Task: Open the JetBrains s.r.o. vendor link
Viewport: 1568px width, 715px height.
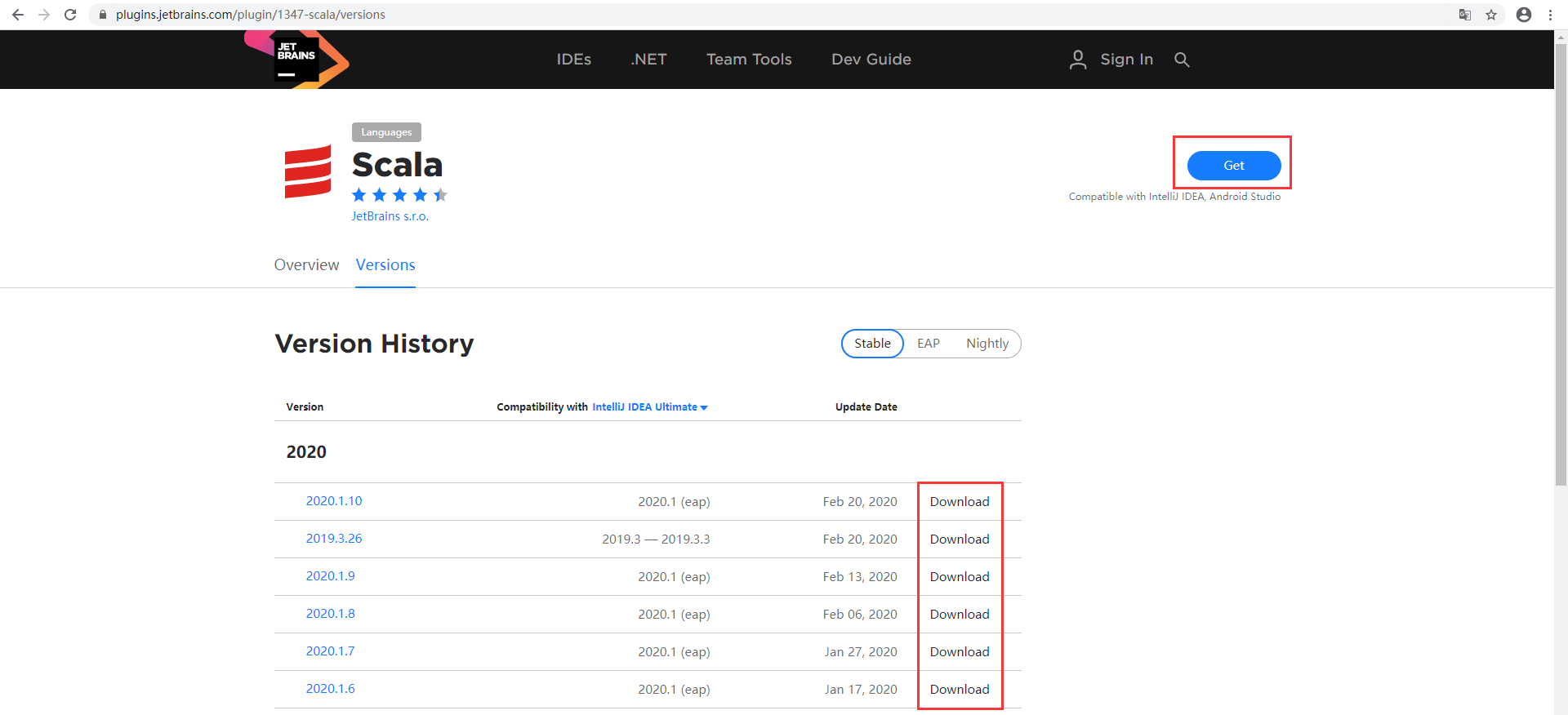Action: pyautogui.click(x=390, y=216)
